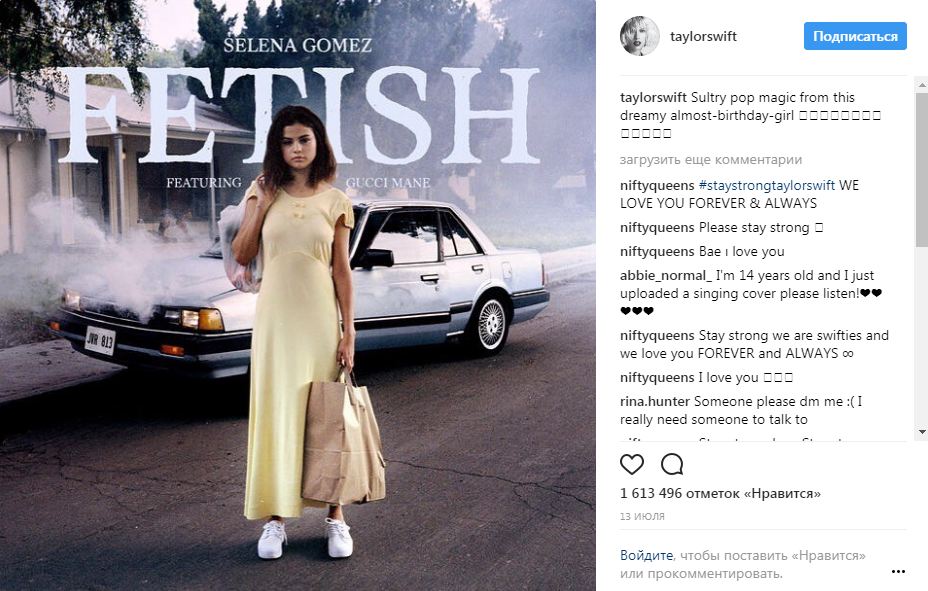Open the taylorswift profile avatar
Screen dimensions: 928x591
click(639, 36)
